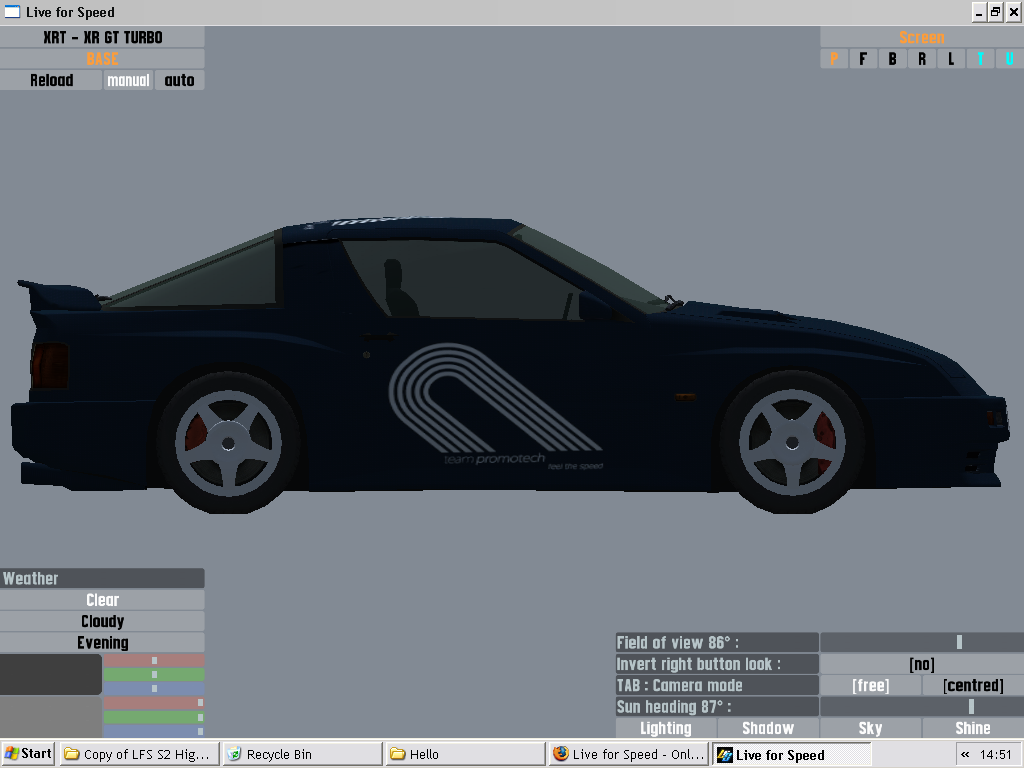Switch to B back view

tap(892, 59)
